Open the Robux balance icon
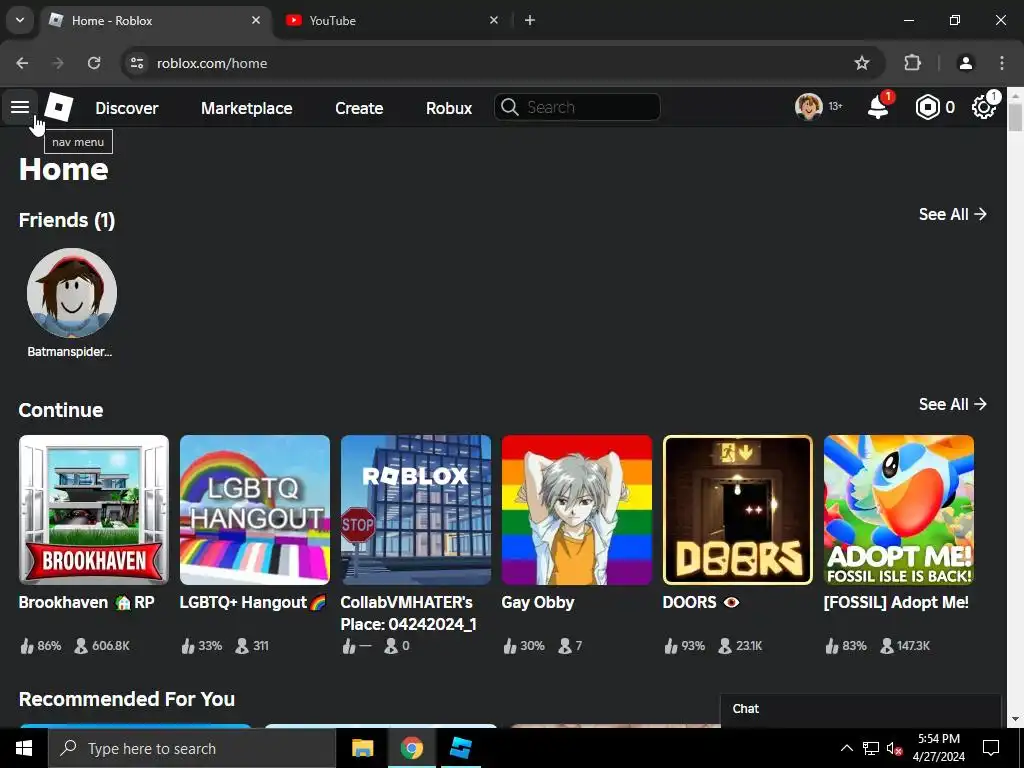The image size is (1024, 768). coord(927,107)
